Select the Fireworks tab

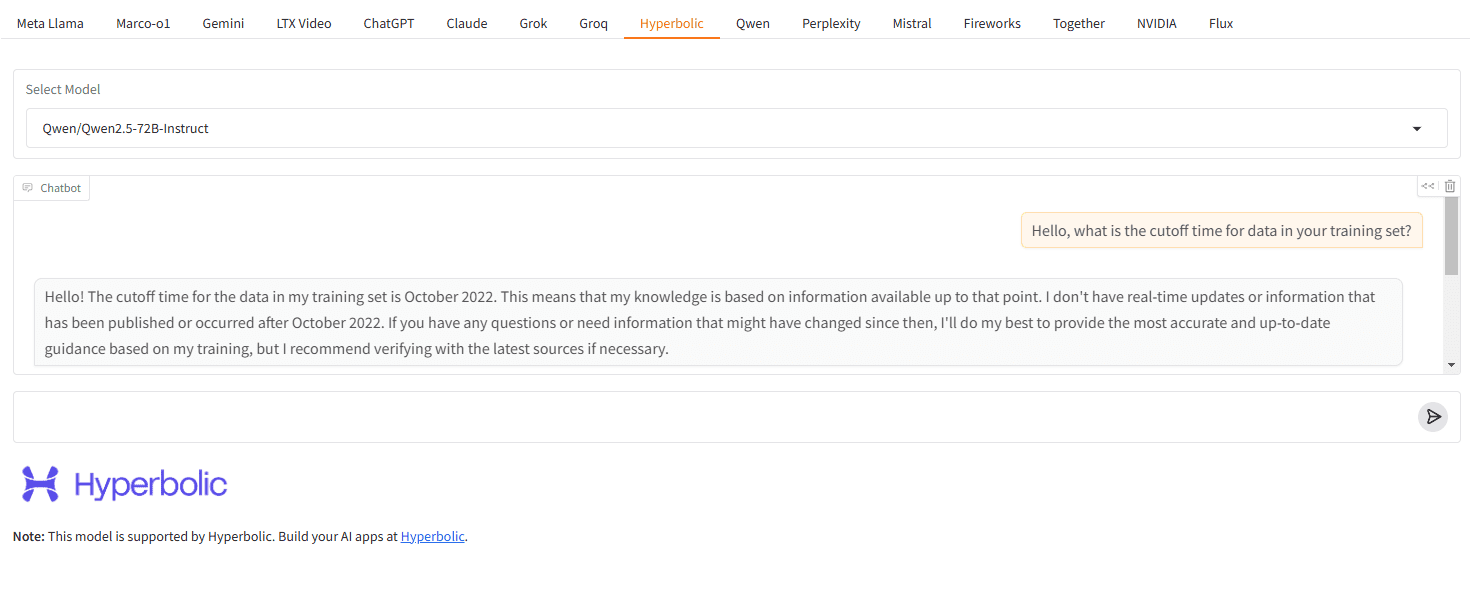[x=992, y=23]
